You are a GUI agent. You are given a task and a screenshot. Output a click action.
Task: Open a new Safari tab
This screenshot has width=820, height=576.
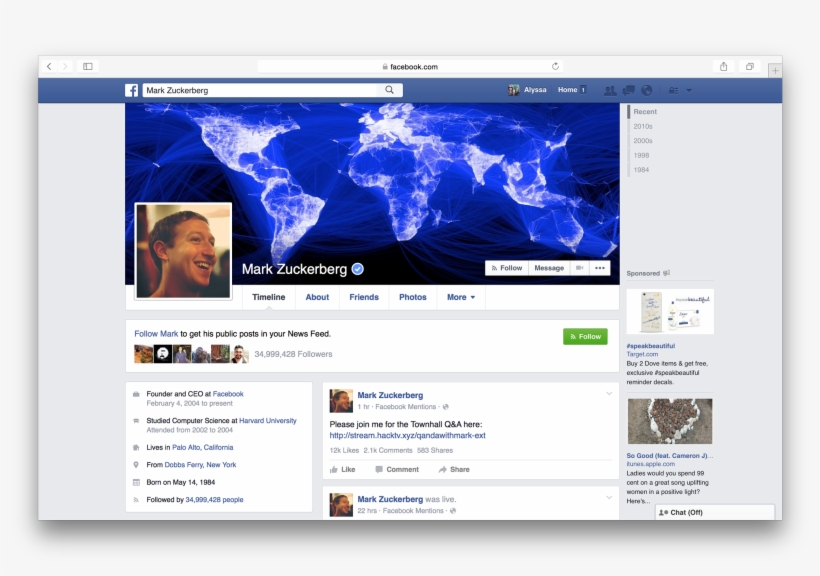(x=775, y=70)
